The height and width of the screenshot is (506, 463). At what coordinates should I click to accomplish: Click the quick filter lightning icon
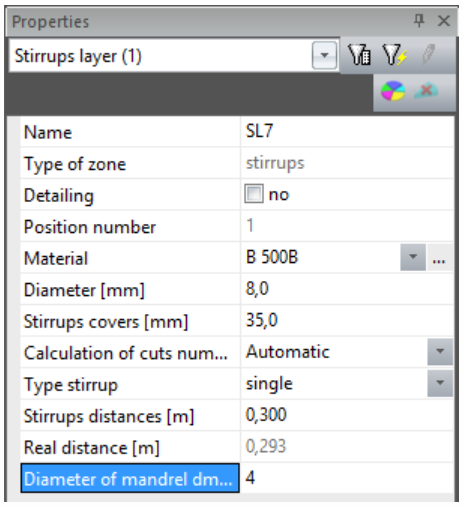(395, 55)
